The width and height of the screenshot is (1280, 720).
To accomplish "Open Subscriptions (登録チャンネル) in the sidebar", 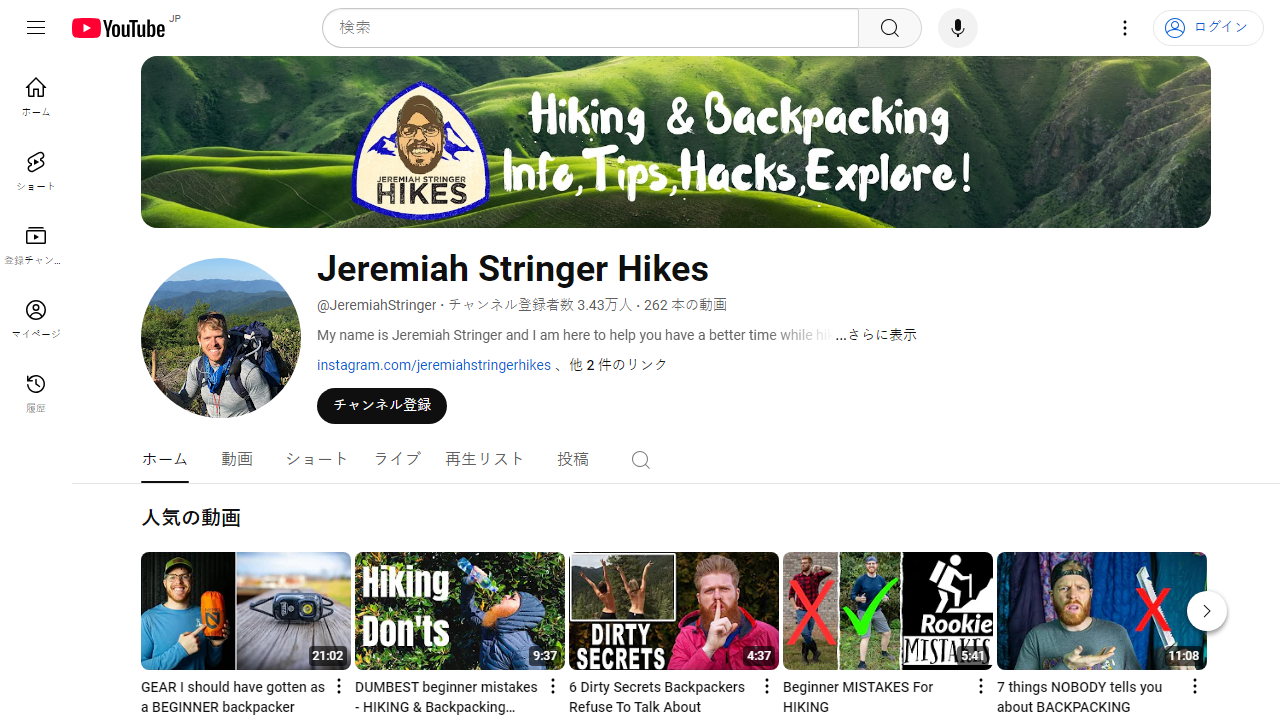I will (36, 245).
